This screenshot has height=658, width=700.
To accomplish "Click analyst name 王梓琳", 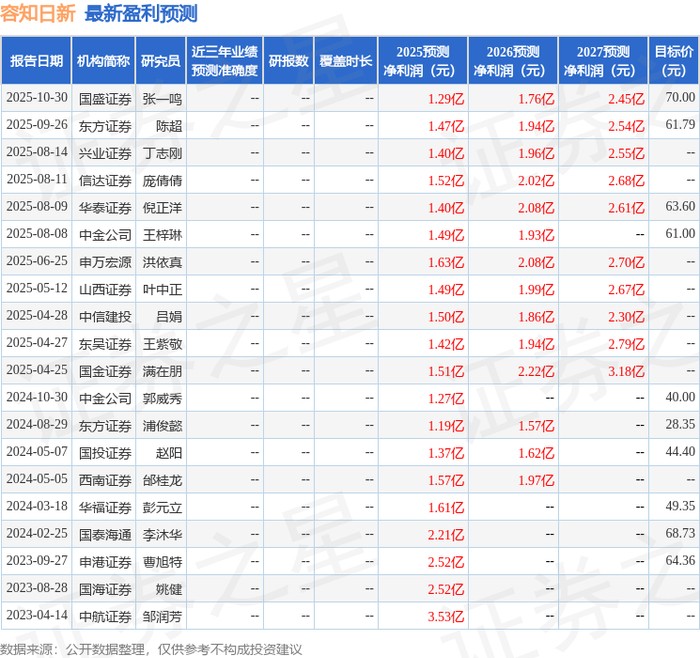I will (x=162, y=235).
